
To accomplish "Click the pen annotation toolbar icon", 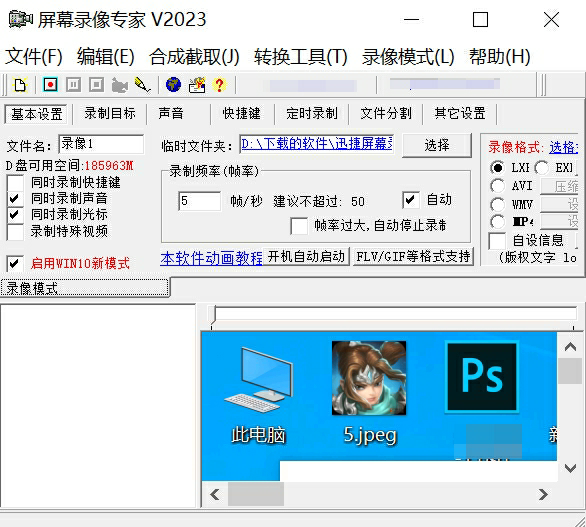I will click(x=142, y=85).
